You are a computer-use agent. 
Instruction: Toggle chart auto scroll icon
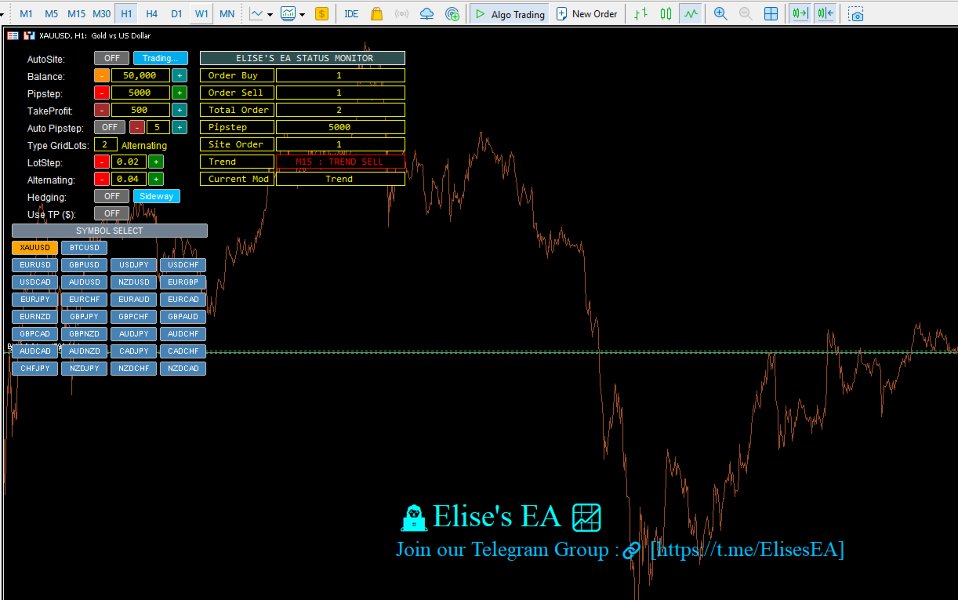(800, 13)
